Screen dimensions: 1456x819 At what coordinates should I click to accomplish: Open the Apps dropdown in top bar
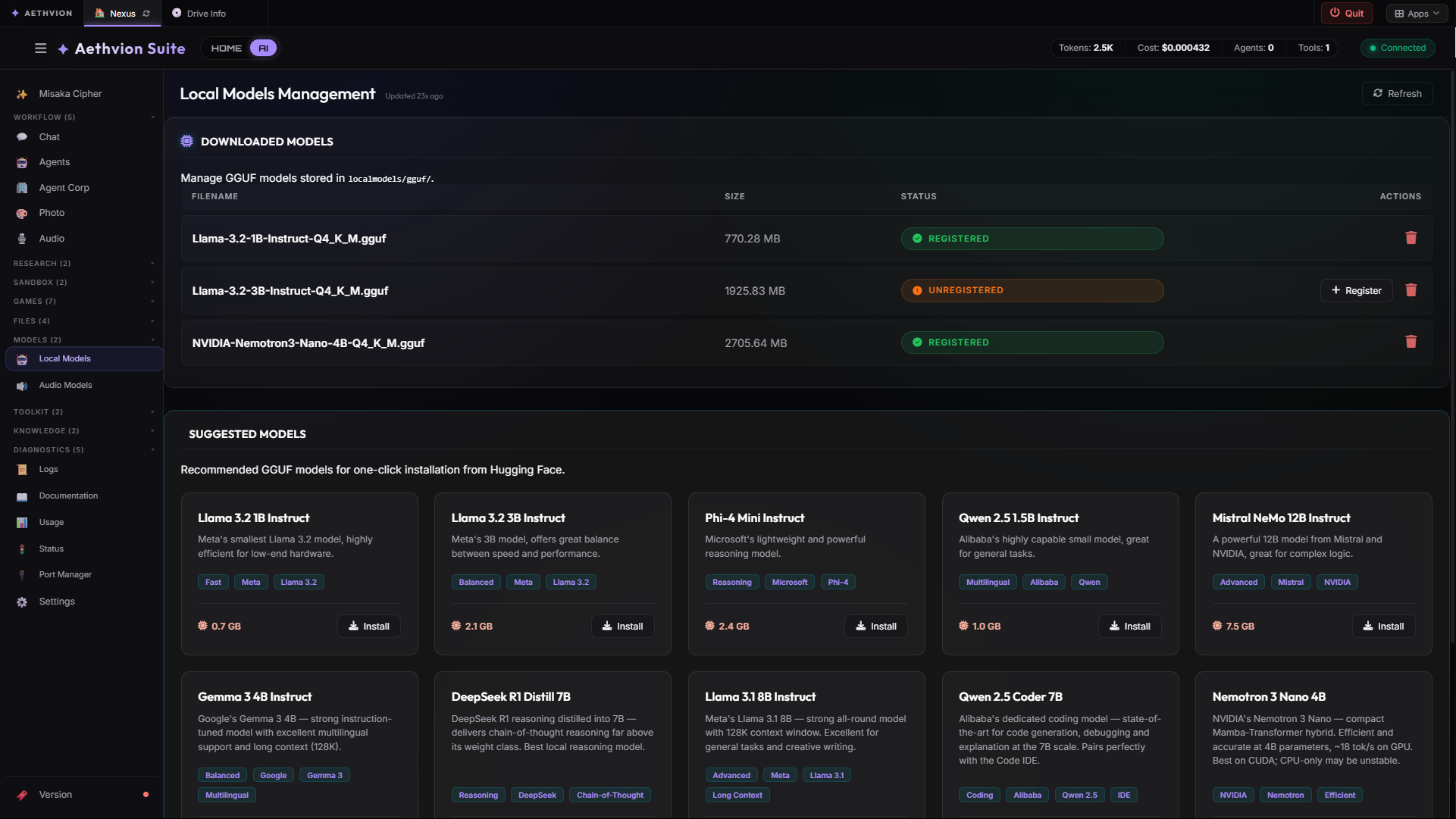pos(1416,14)
